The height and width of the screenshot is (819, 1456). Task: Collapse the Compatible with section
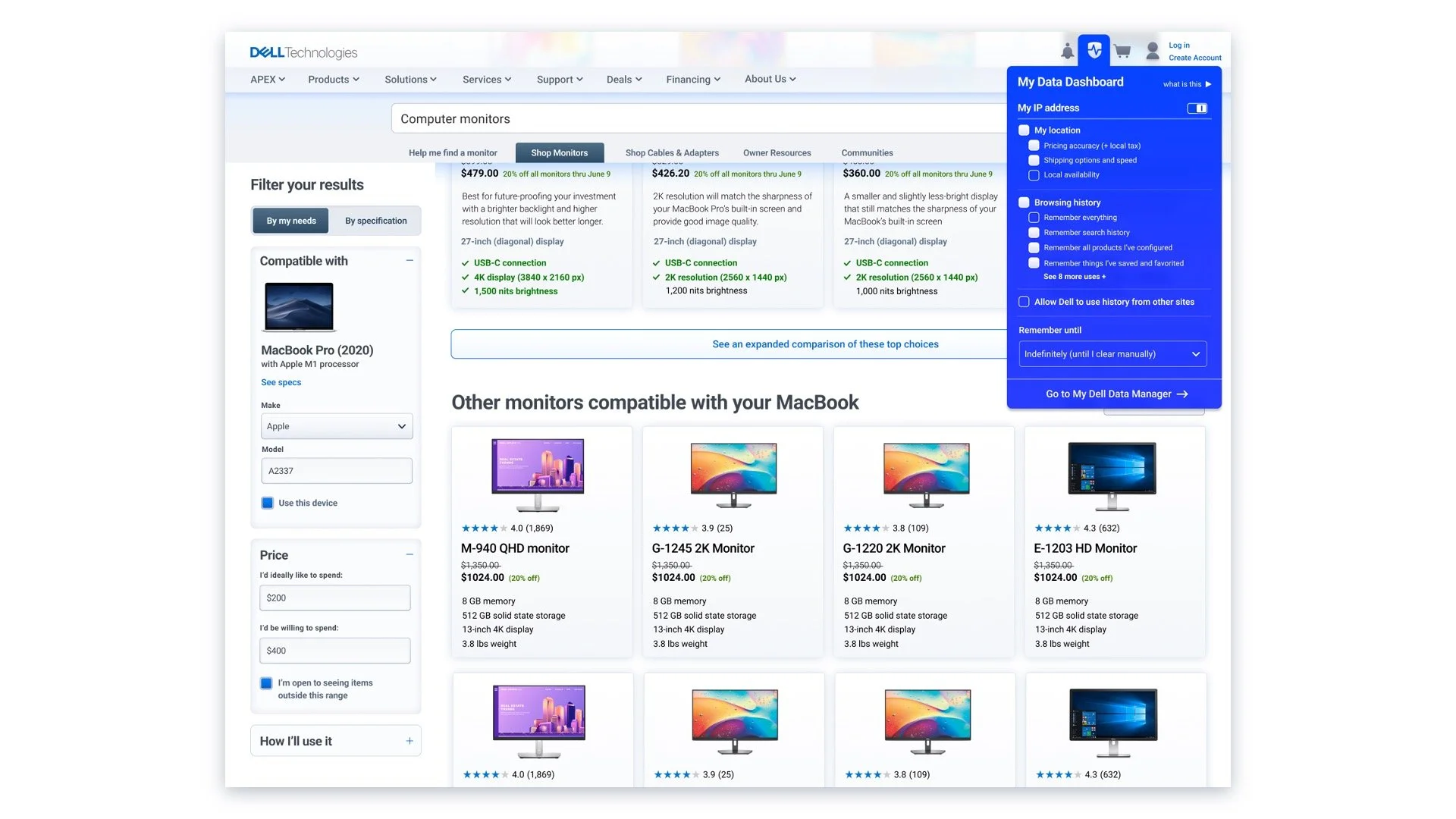tap(409, 261)
